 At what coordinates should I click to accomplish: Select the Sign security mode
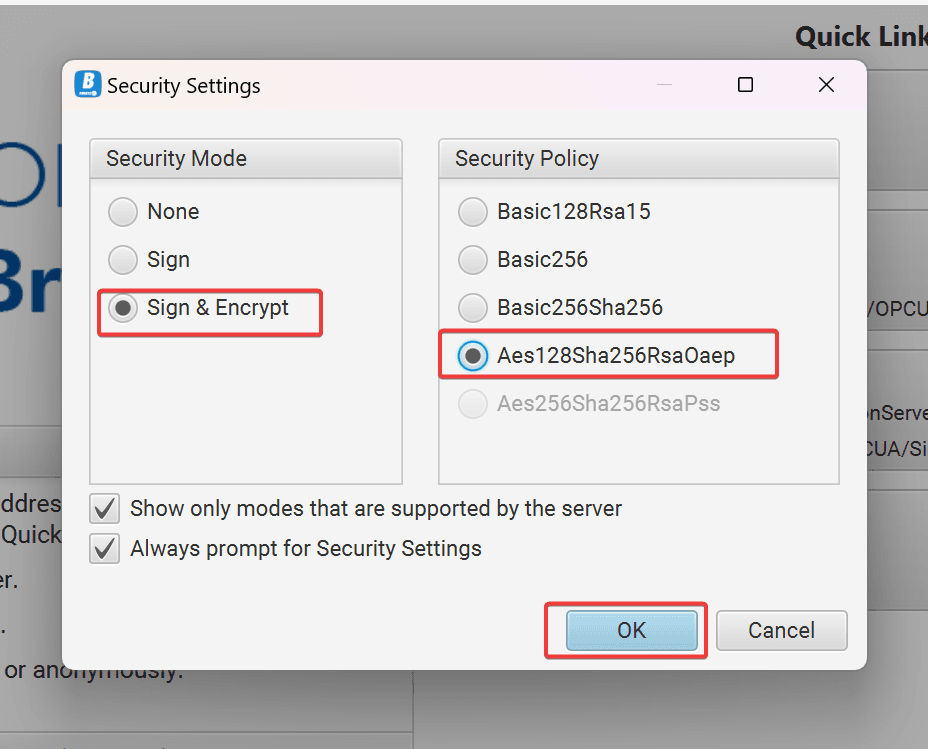tap(122, 260)
